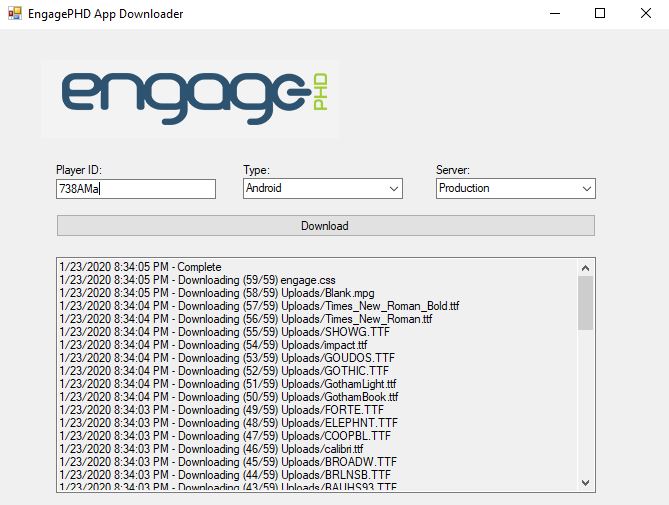Click the log scrollbar down arrow

tap(586, 482)
